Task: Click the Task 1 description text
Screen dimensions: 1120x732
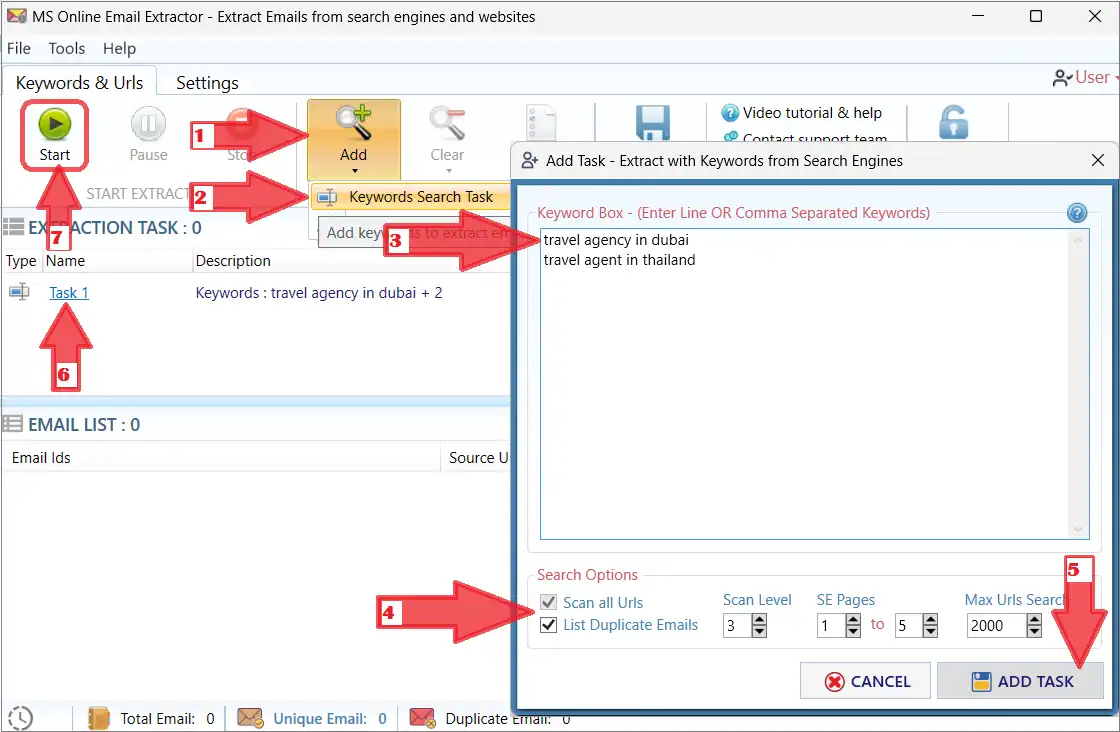Action: pos(319,293)
